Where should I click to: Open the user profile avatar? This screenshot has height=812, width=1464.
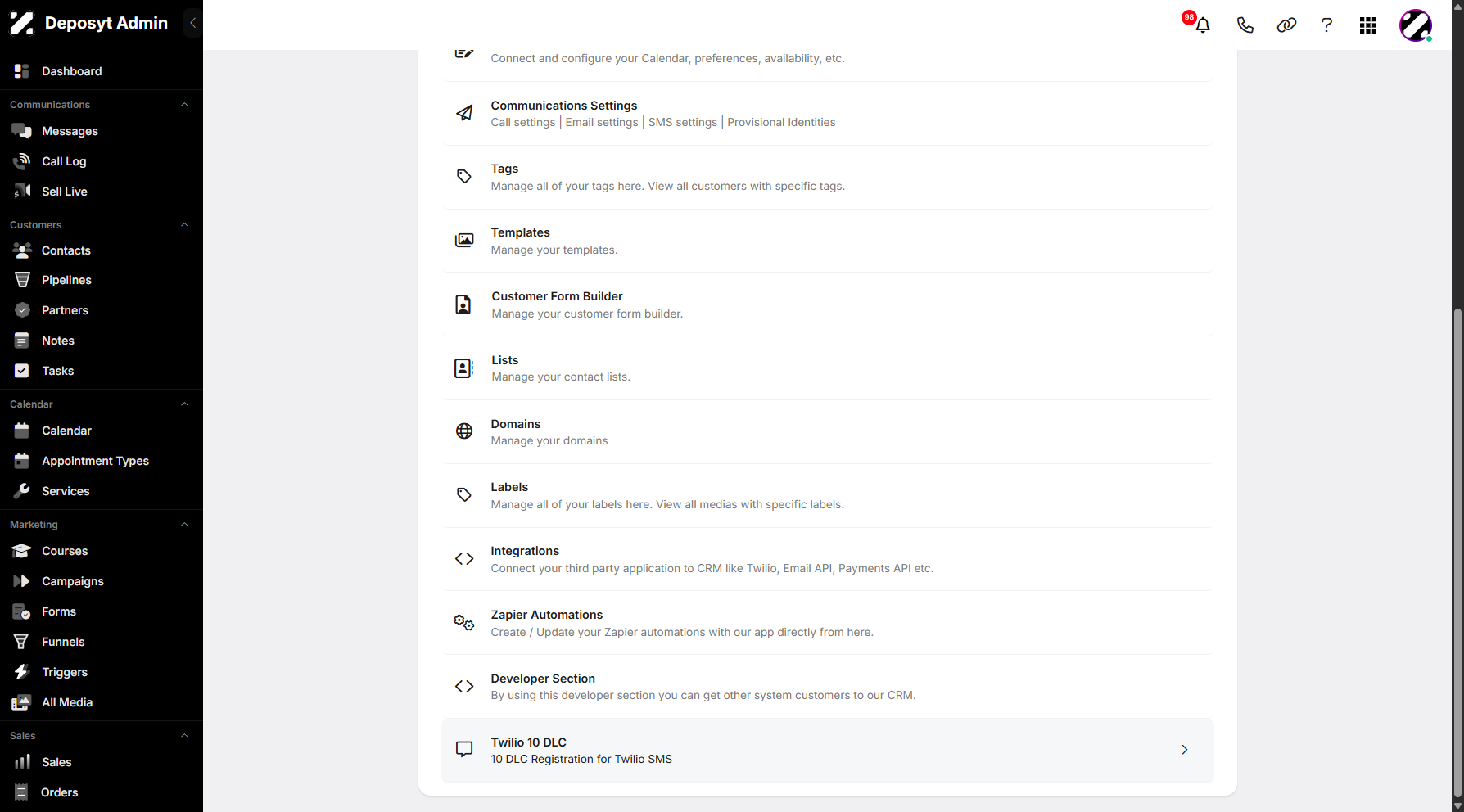tap(1415, 25)
